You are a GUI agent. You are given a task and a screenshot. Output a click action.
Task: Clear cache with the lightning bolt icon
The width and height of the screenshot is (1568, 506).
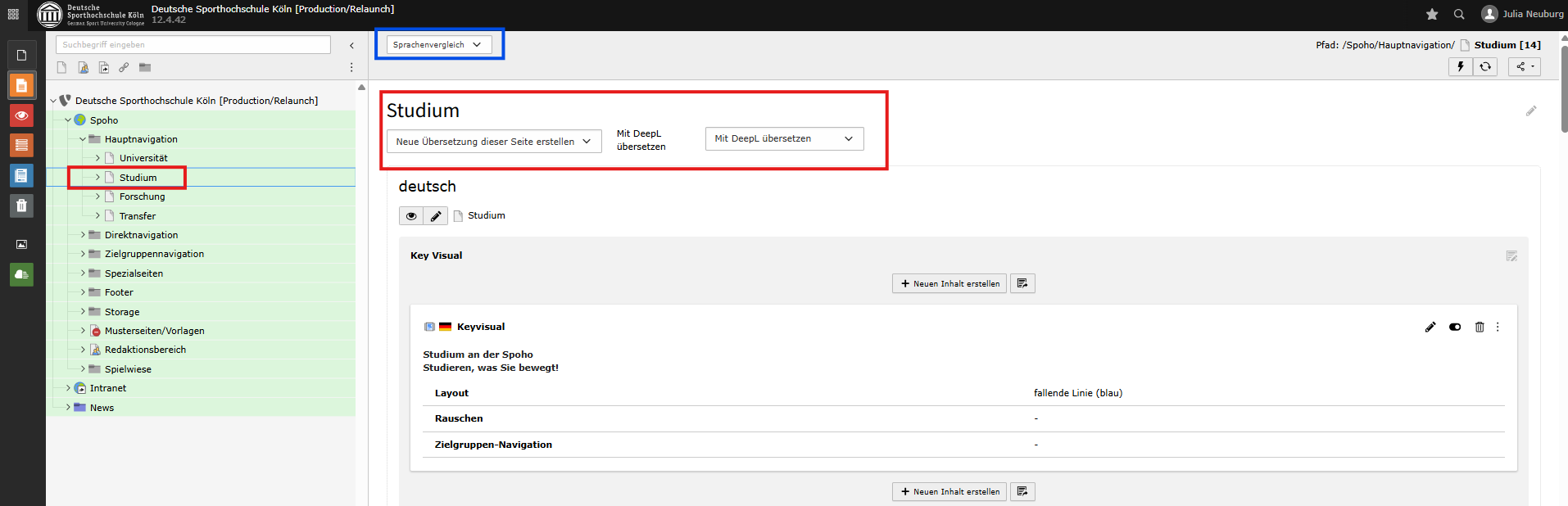pyautogui.click(x=1460, y=67)
